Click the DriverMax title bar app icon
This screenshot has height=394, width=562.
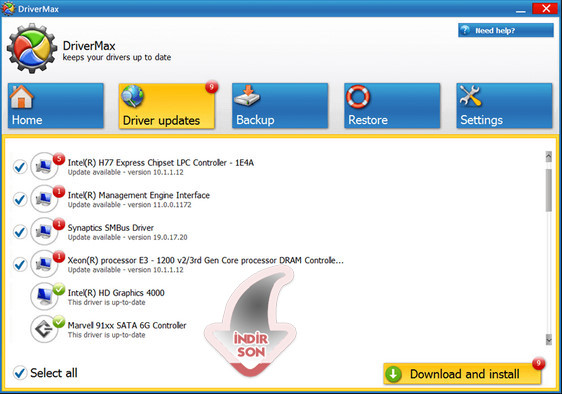click(8, 9)
